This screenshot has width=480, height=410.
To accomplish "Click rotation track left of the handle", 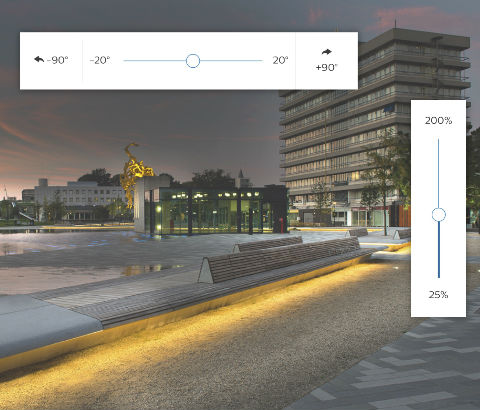I will coord(154,61).
